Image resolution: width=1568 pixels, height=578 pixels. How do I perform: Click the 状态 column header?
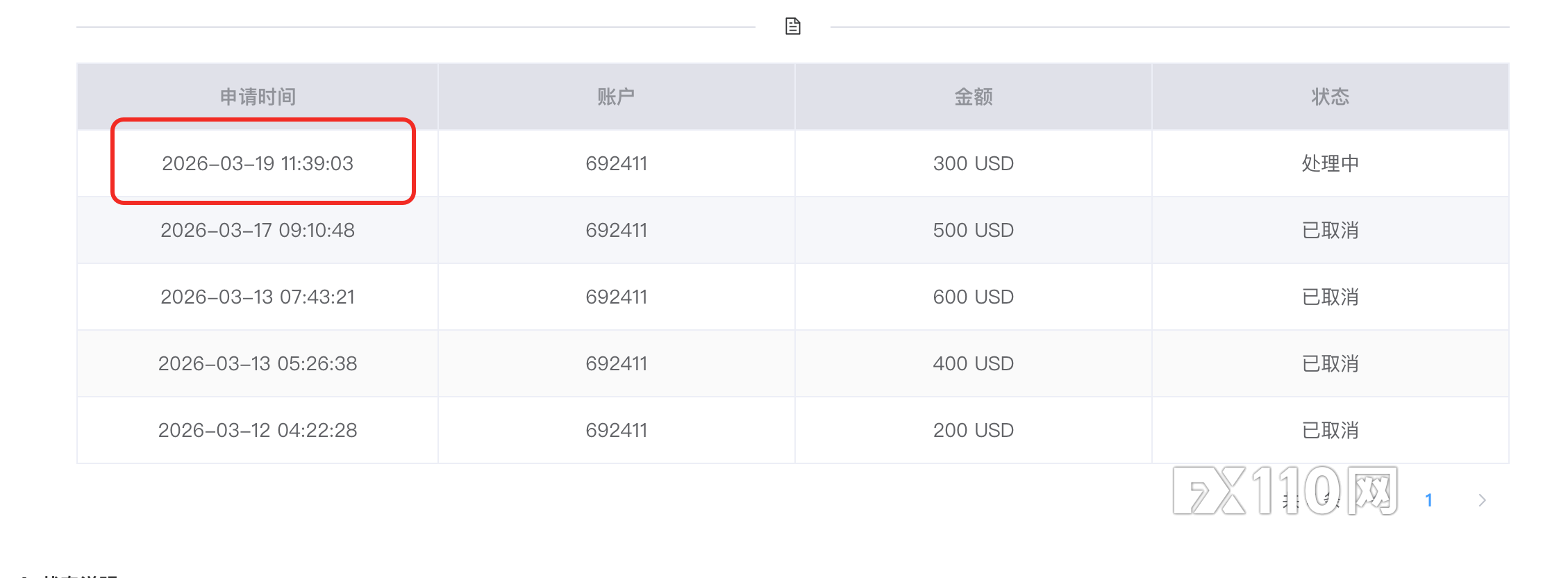pyautogui.click(x=1330, y=97)
